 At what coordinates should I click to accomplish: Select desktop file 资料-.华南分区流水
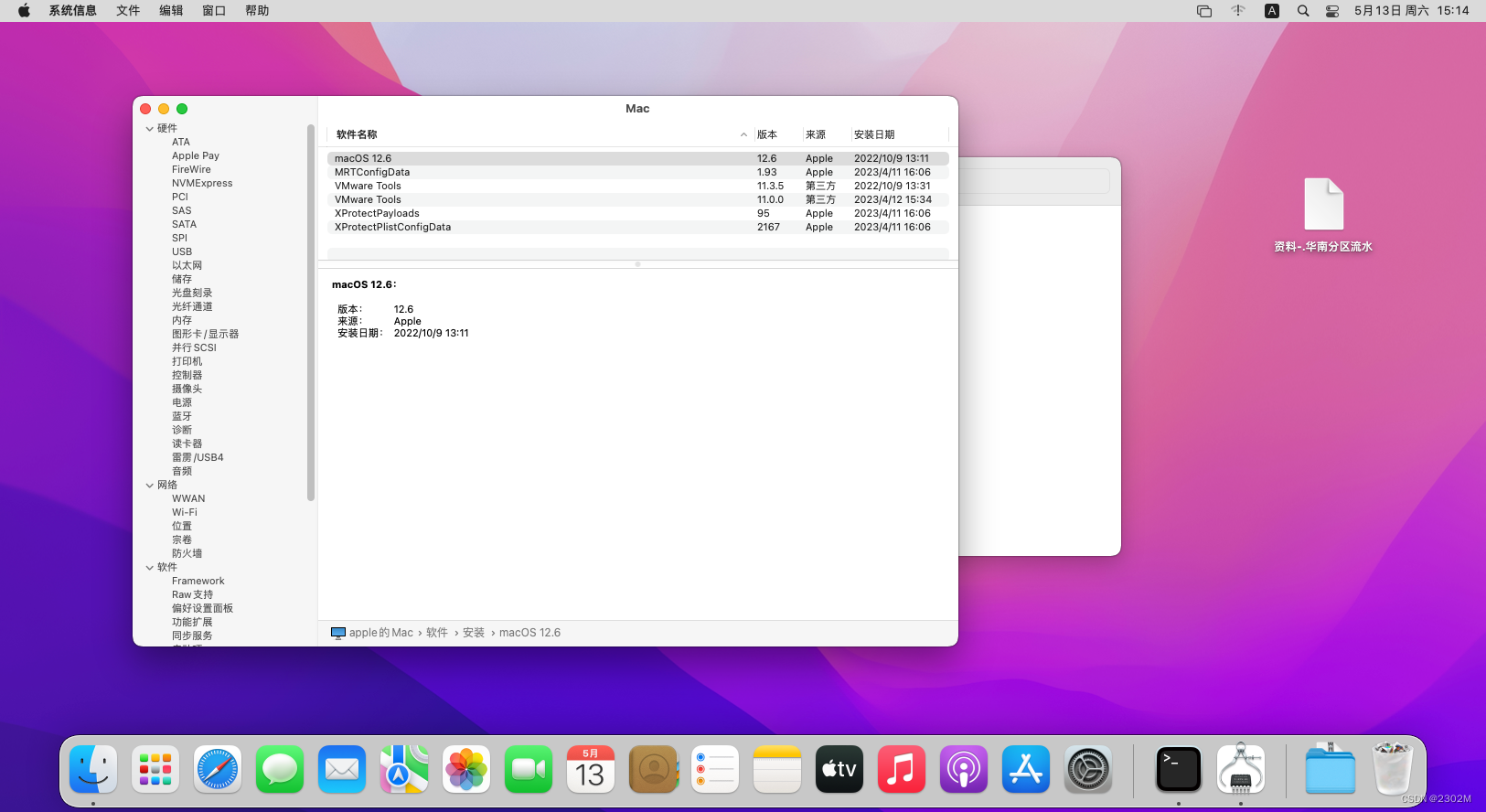(x=1323, y=216)
